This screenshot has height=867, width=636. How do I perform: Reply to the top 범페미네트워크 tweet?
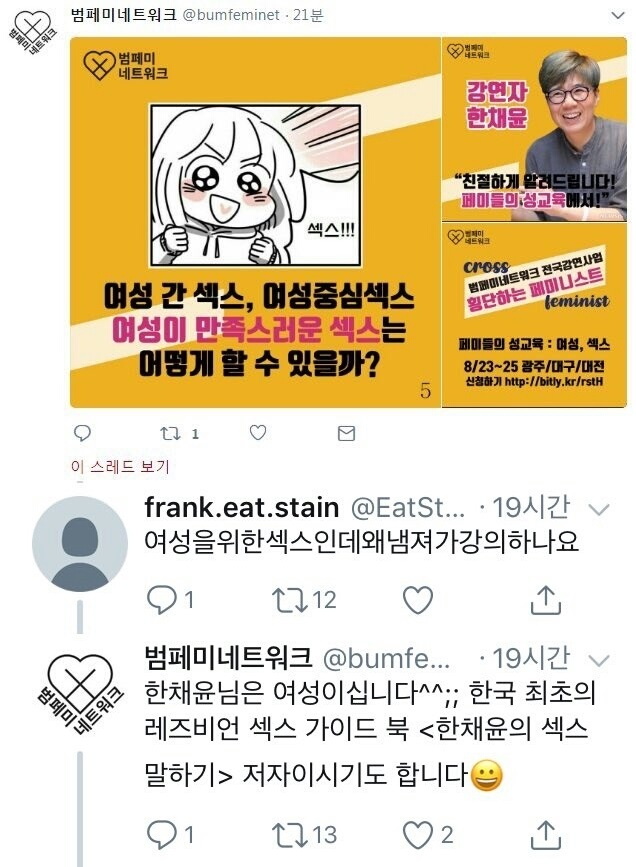(82, 433)
